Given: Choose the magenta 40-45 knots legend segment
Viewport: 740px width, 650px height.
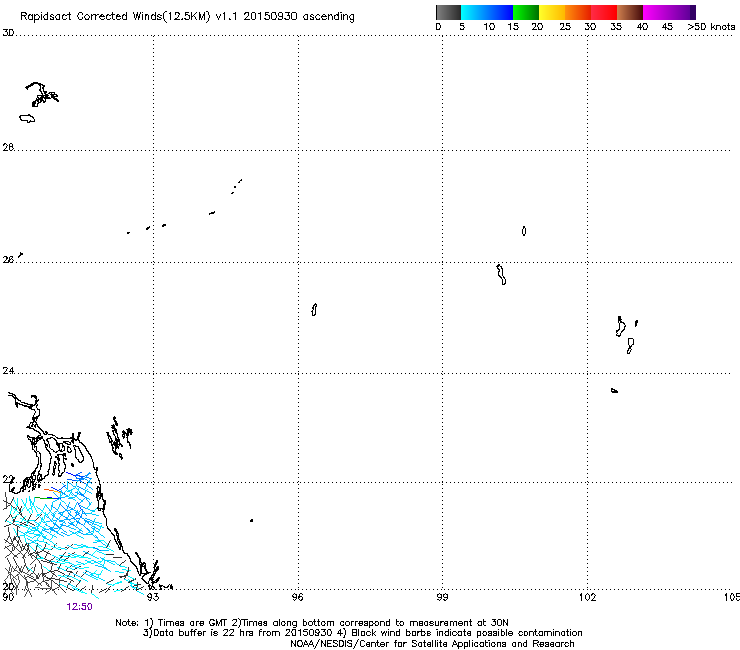Looking at the screenshot, I should pyautogui.click(x=656, y=12).
